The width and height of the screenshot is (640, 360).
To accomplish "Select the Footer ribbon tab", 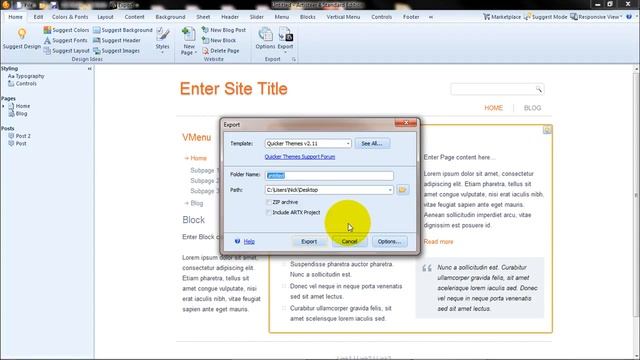I will point(411,17).
